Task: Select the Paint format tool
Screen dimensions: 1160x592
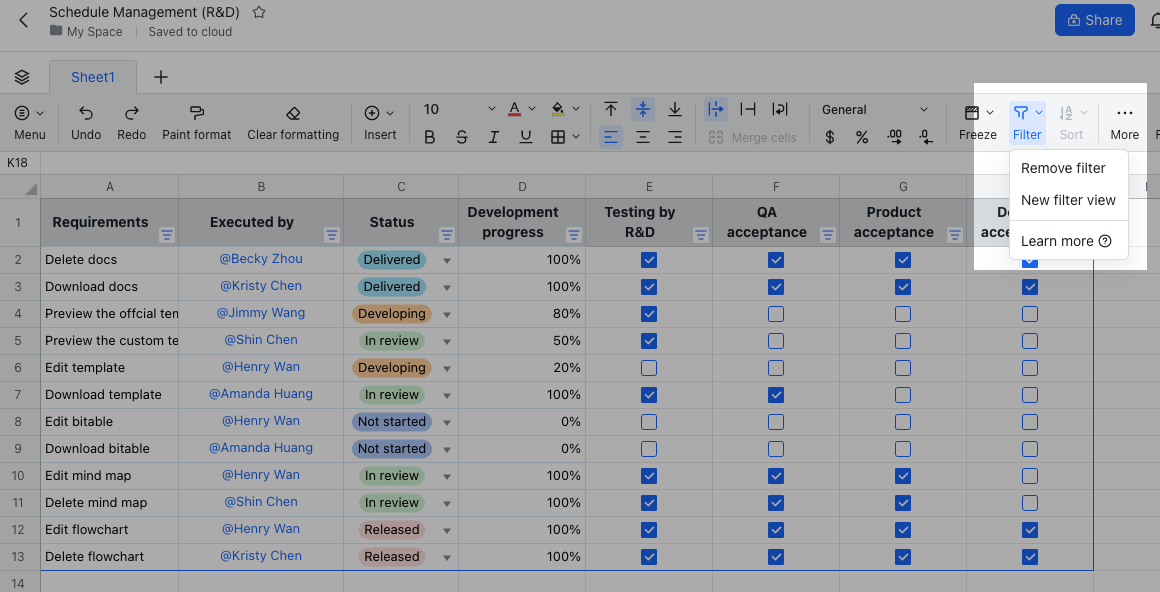Action: (196, 113)
